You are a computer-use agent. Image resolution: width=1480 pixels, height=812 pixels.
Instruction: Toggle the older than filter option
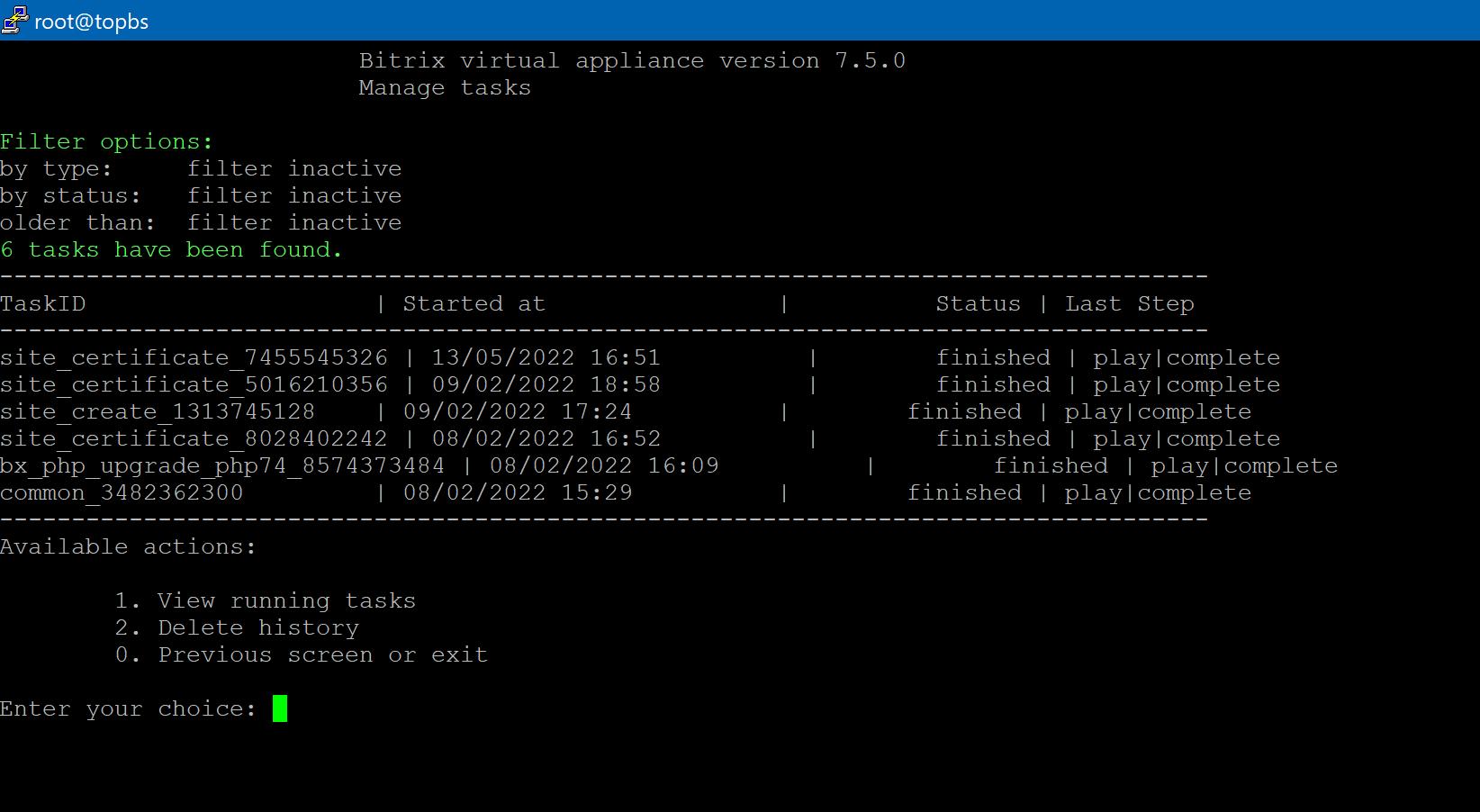pos(201,222)
